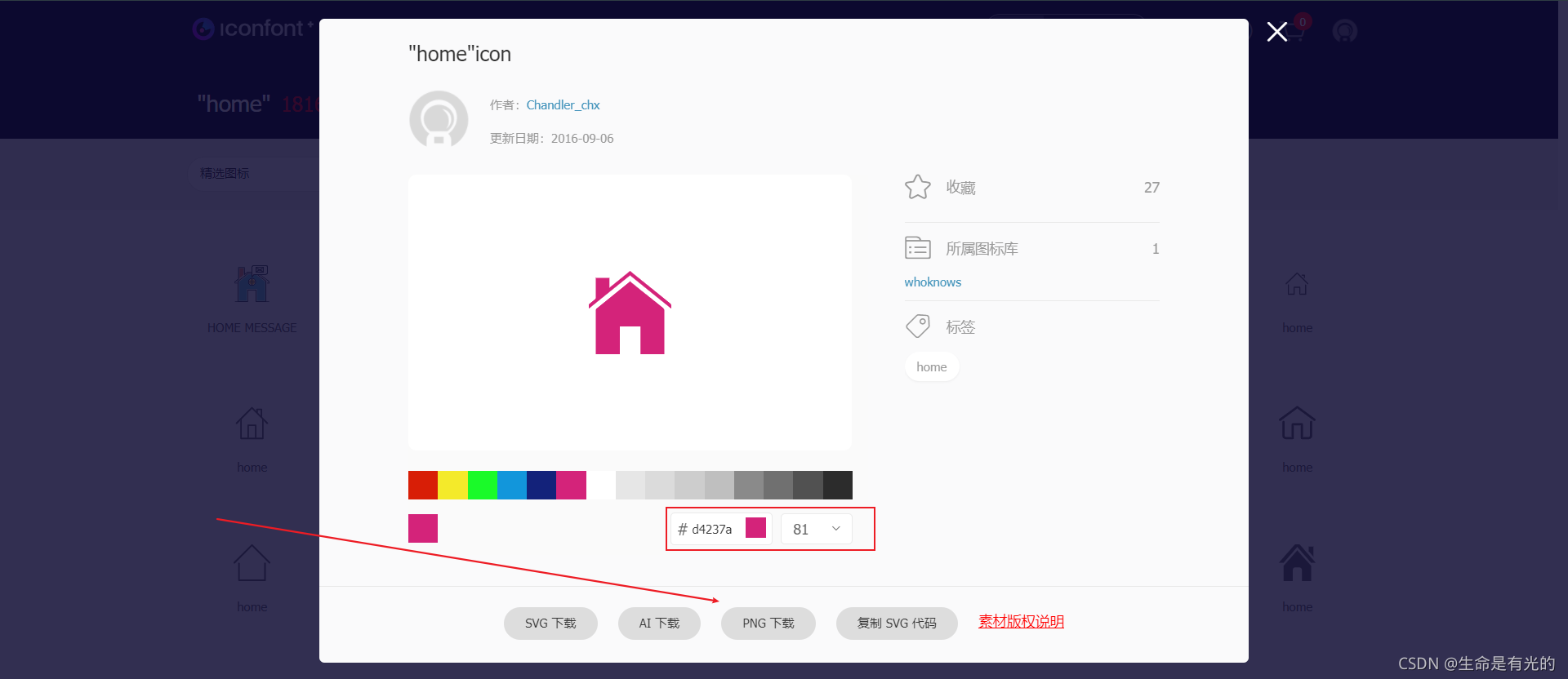Open the size 81 dropdown
The width and height of the screenshot is (1568, 679).
coord(817,529)
